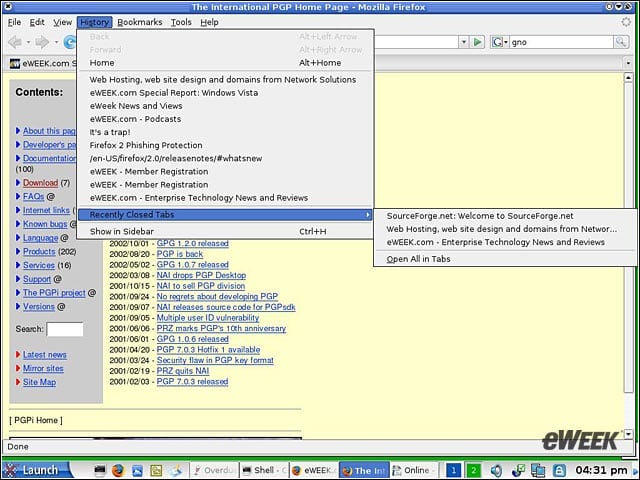Click the network check tray icon
This screenshot has height=480, width=640.
pos(518,471)
